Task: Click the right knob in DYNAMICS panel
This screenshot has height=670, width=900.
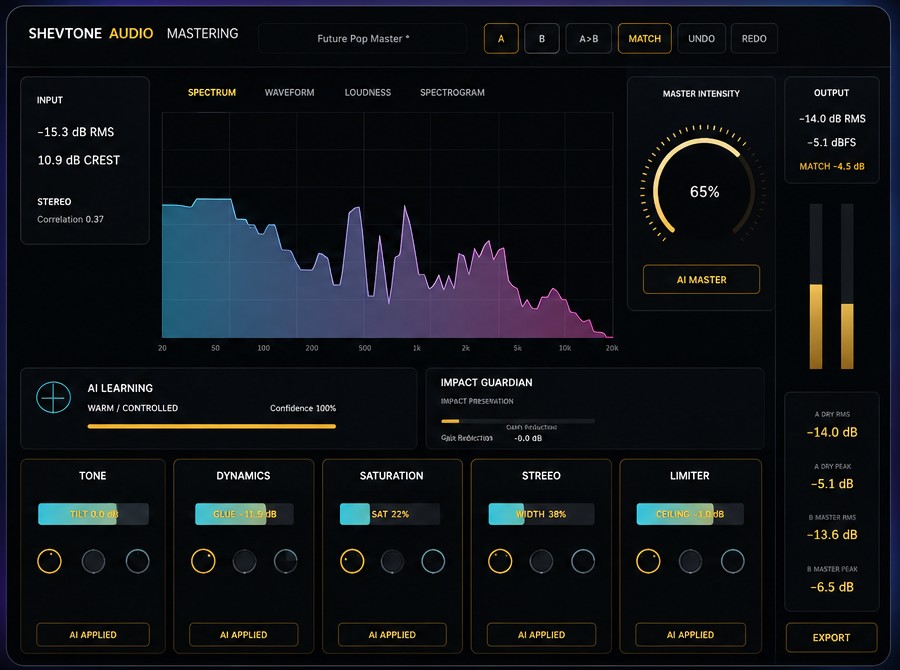Action: tap(286, 561)
